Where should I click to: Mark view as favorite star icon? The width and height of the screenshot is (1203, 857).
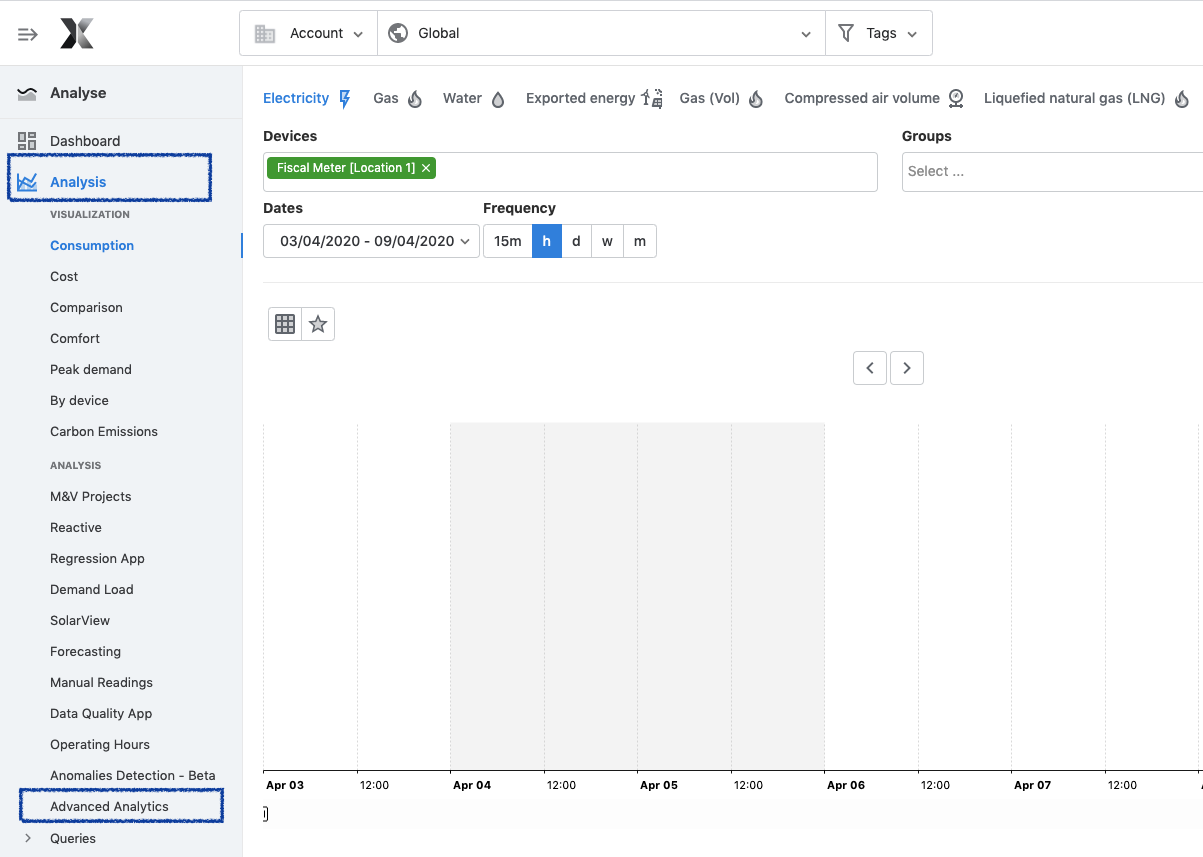318,324
